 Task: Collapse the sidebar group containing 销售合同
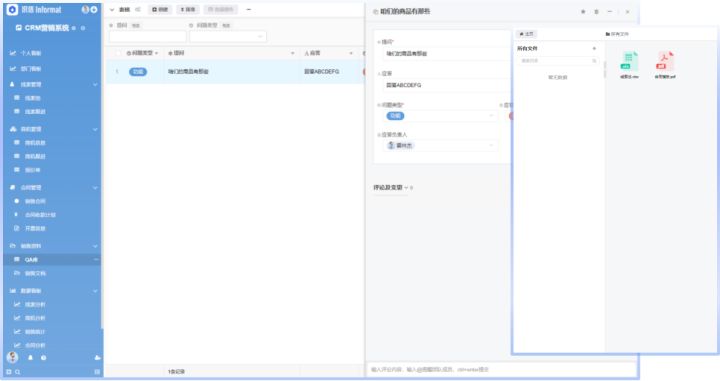coord(96,188)
